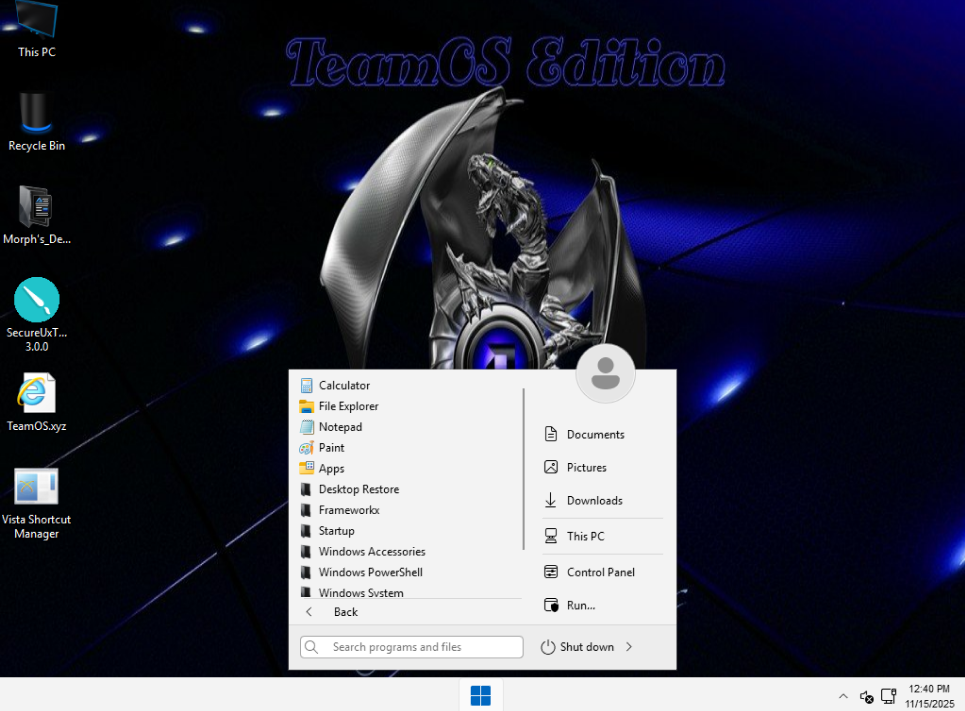Open the Recycle Bin desktop icon
This screenshot has width=965, height=711.
(36, 122)
